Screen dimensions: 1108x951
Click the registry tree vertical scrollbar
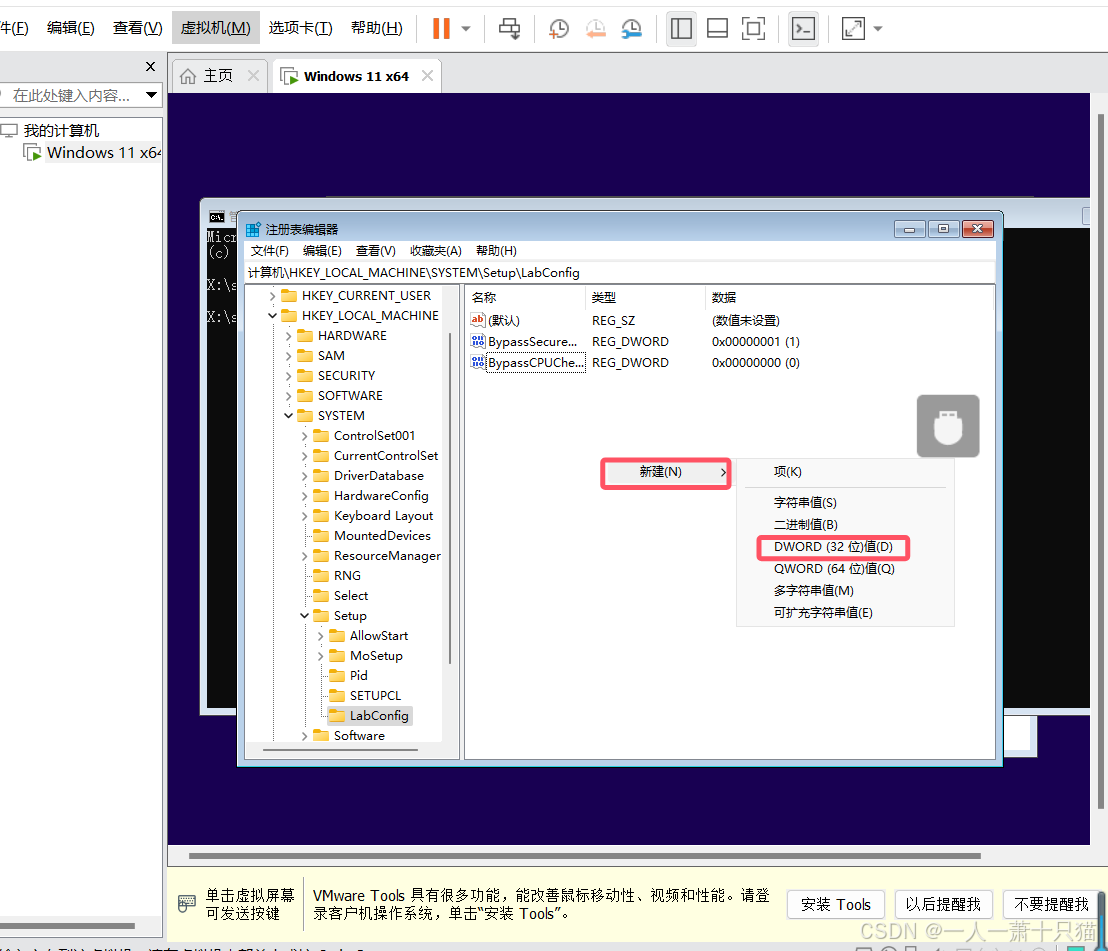[x=449, y=498]
